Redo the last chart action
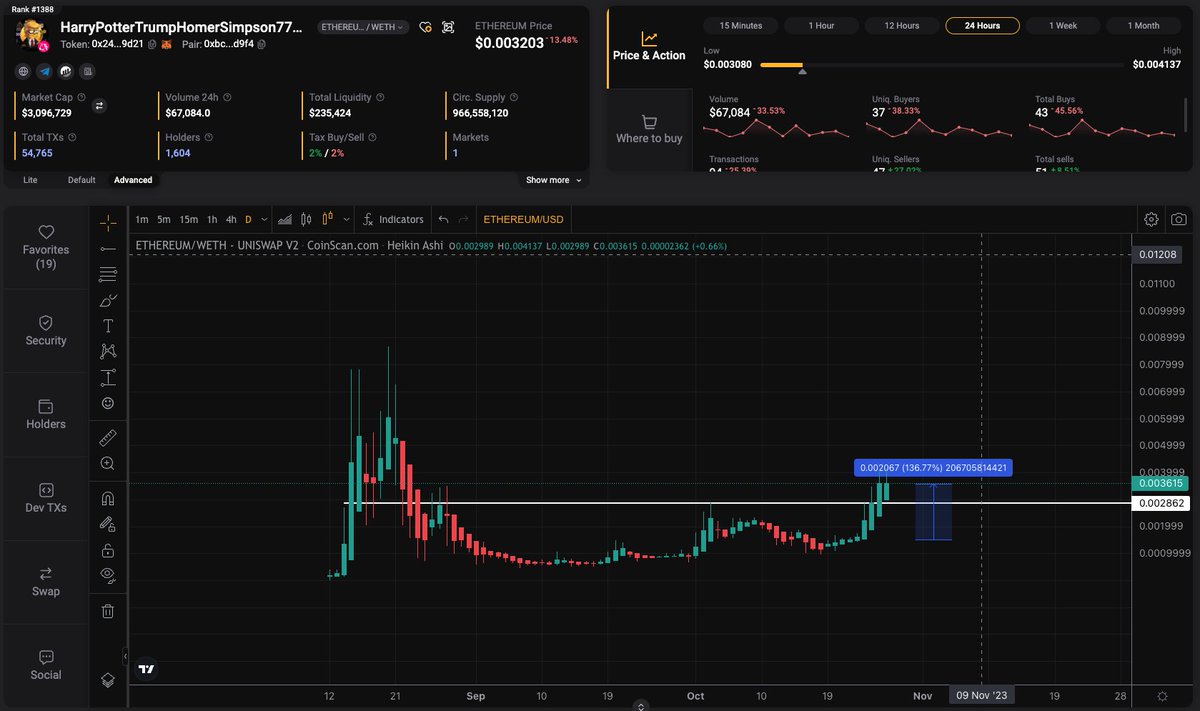Screen dimensions: 1200x711 tap(465, 219)
